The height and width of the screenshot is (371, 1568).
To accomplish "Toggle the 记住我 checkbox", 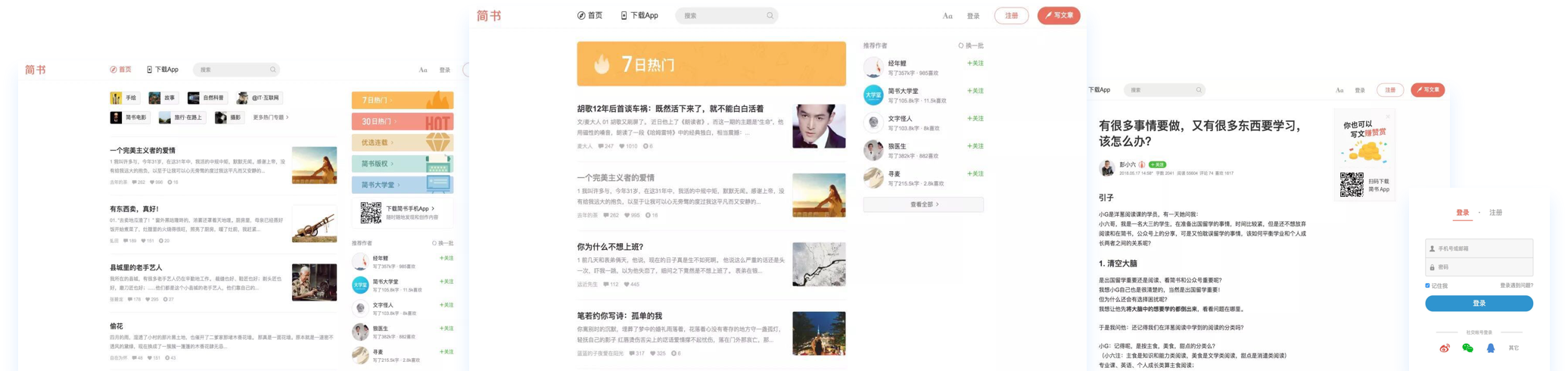I will point(1427,285).
